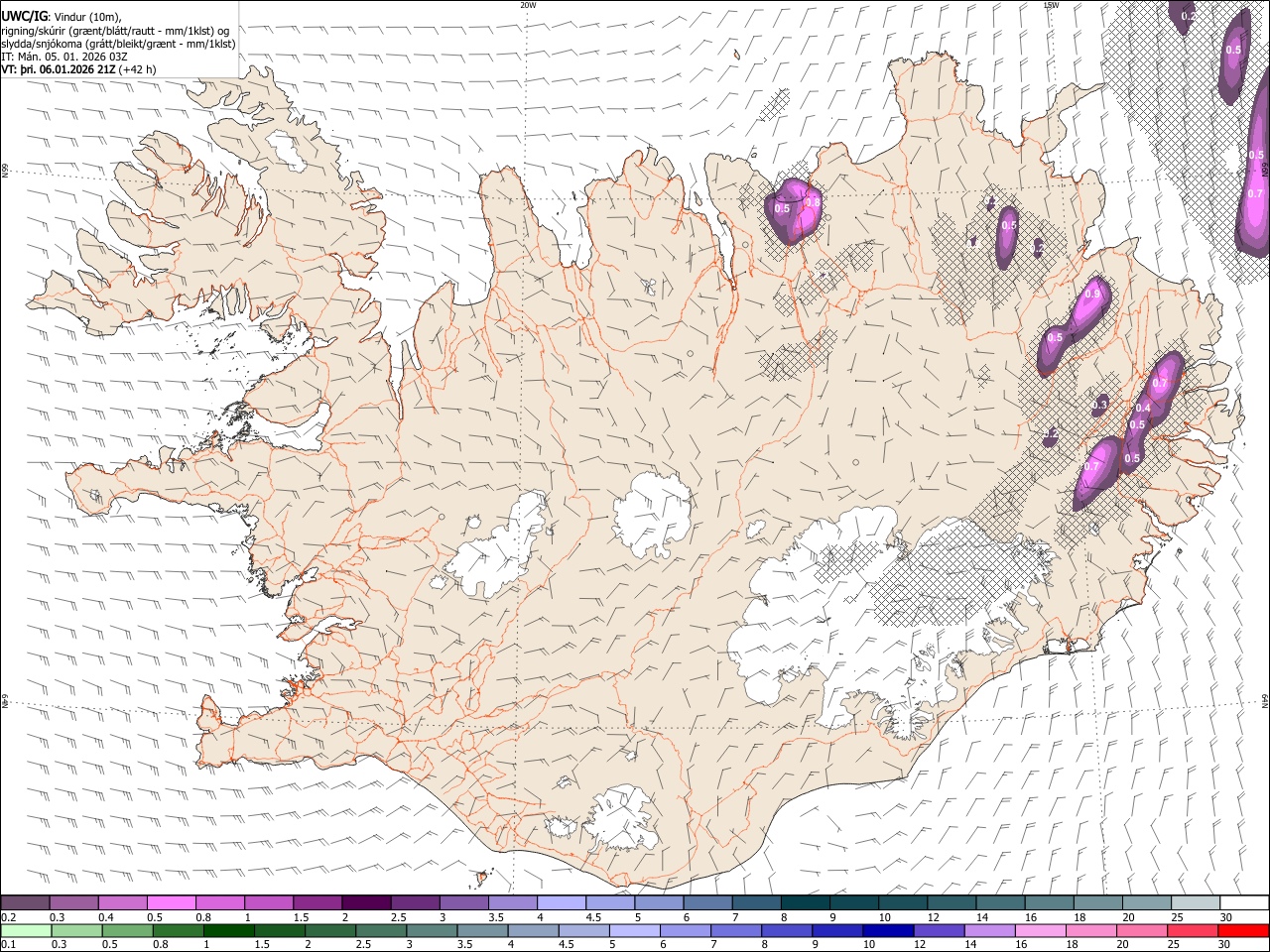
Task: Click the 0.4 precipitation label in the east
Action: 1142,409
